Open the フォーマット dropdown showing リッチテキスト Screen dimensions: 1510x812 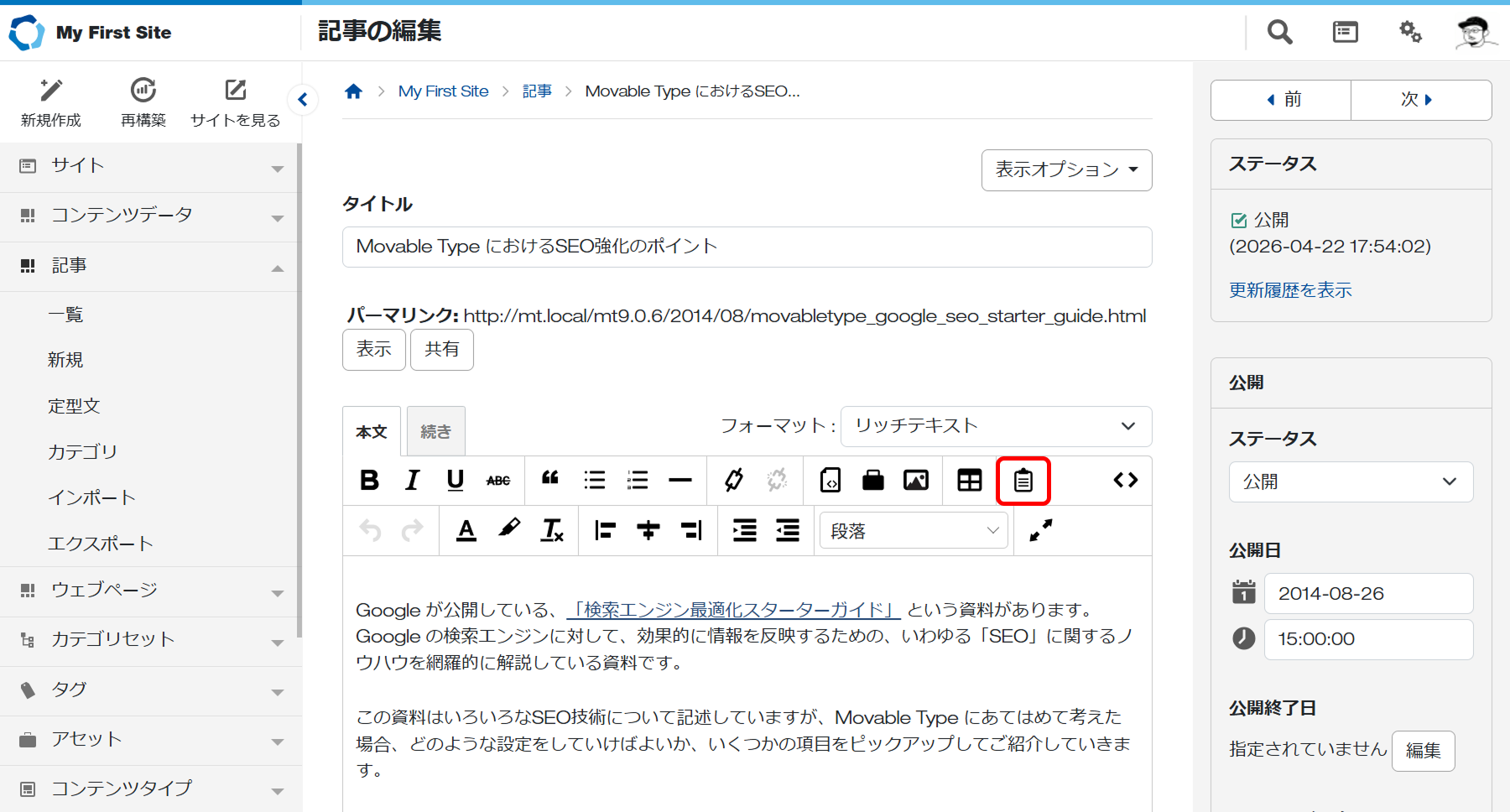[x=995, y=426]
